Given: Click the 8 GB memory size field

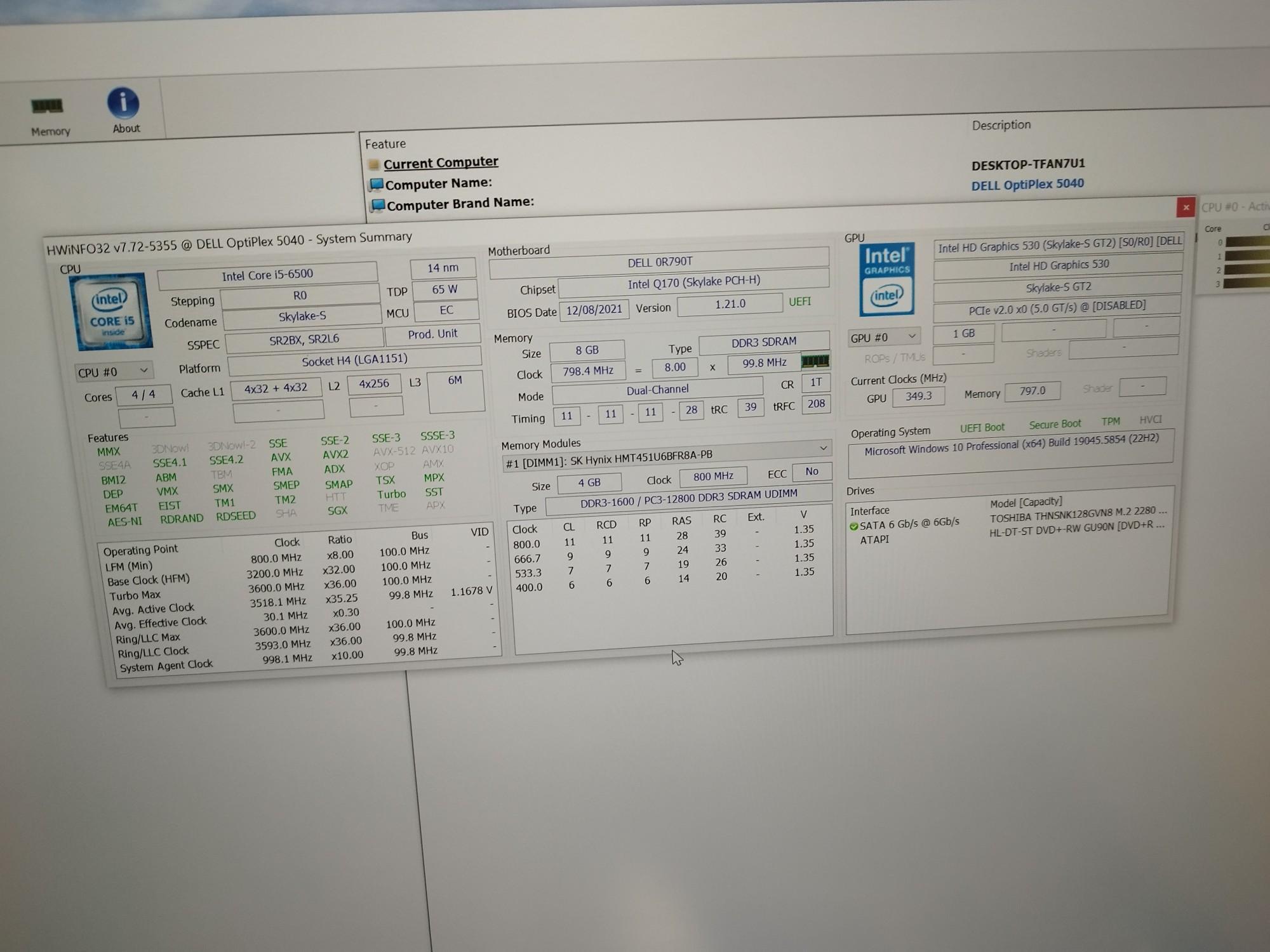Looking at the screenshot, I should click(x=587, y=350).
